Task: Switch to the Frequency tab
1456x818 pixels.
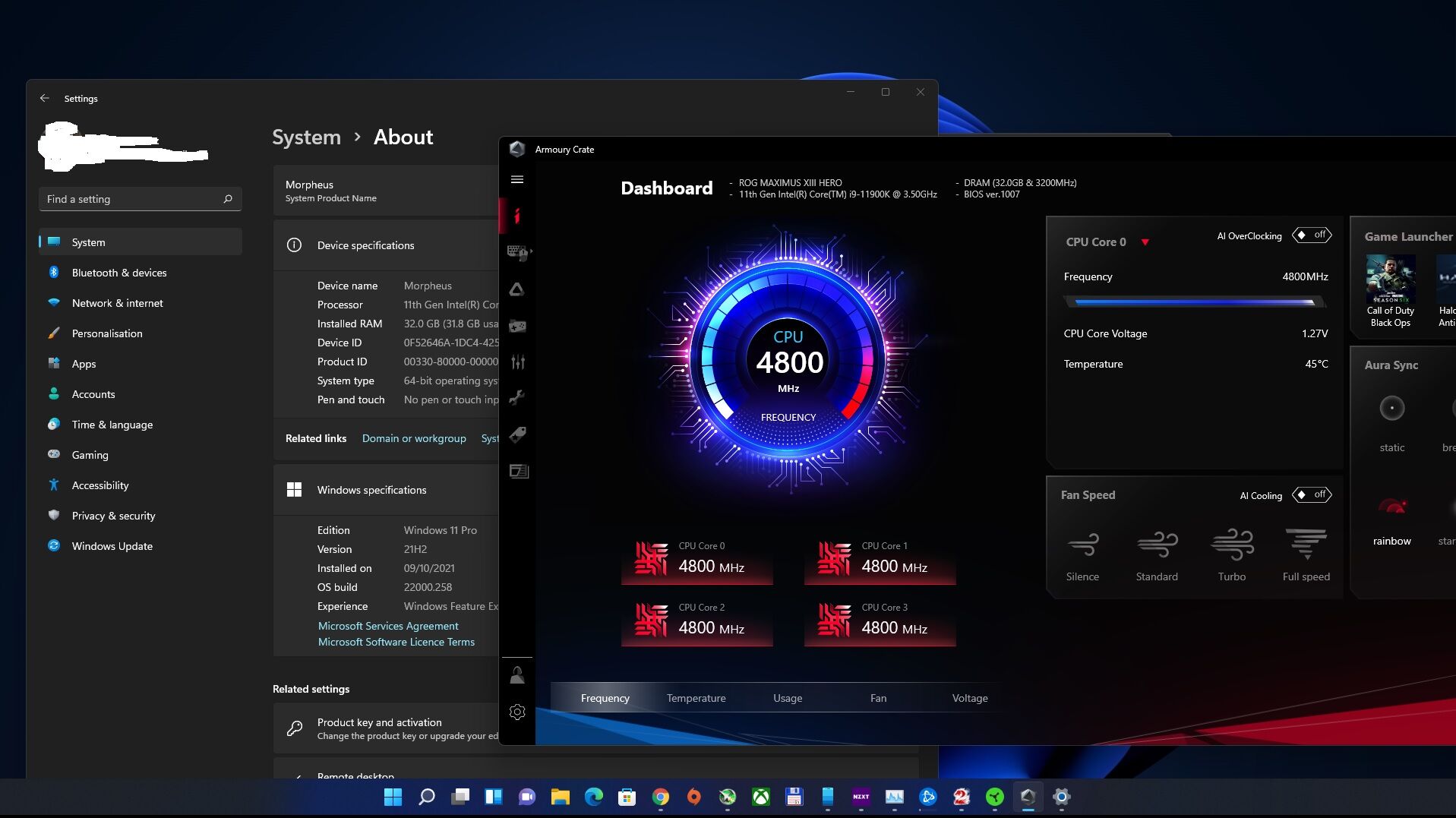Action: coord(605,698)
